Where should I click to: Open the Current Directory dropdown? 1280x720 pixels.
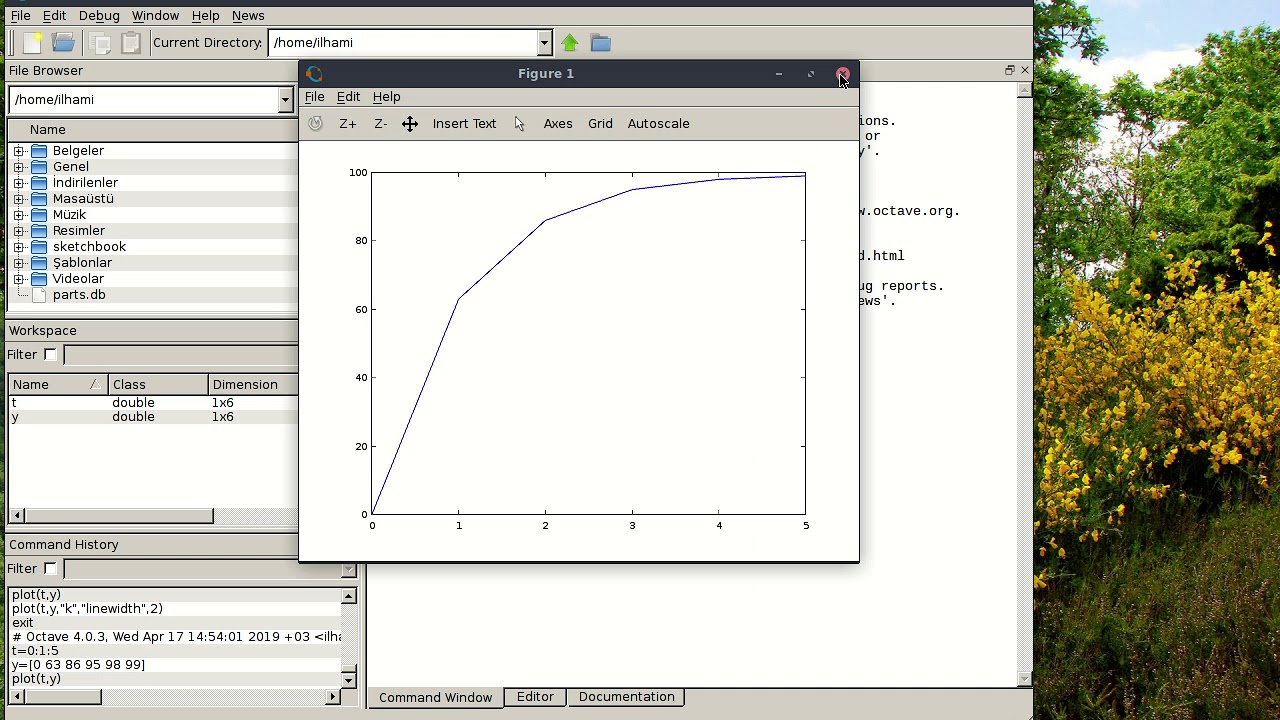point(544,43)
